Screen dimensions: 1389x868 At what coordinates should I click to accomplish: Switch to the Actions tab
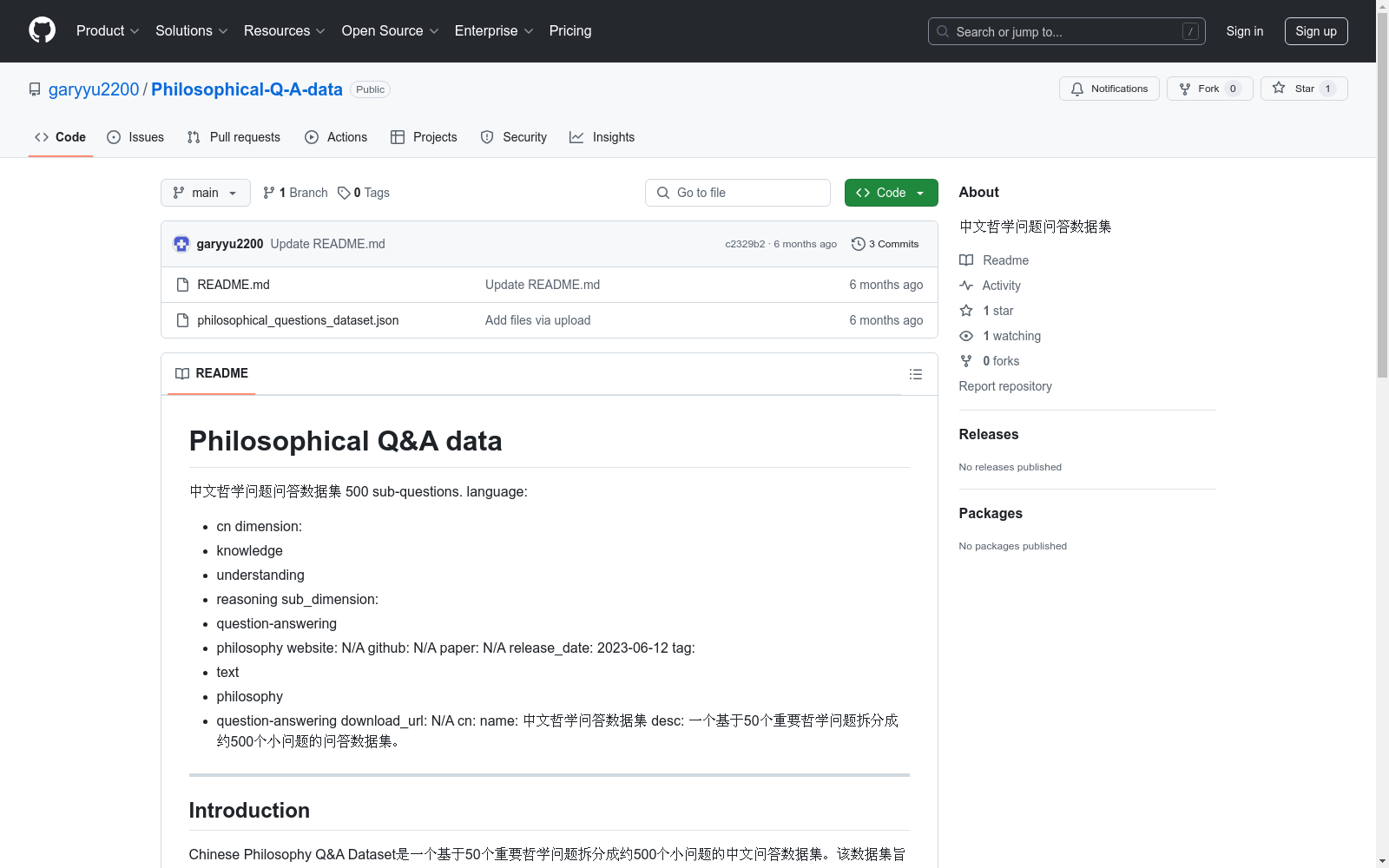pyautogui.click(x=336, y=137)
